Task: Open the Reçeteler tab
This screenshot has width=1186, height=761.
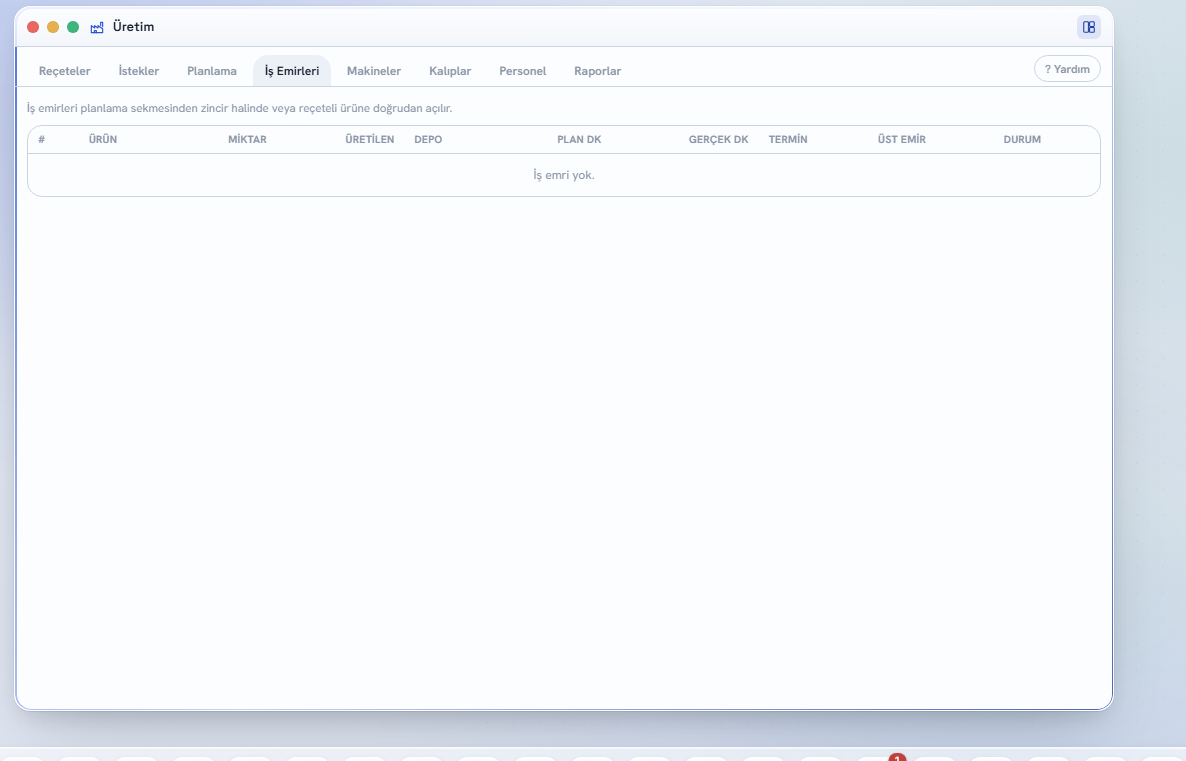Action: pyautogui.click(x=64, y=71)
